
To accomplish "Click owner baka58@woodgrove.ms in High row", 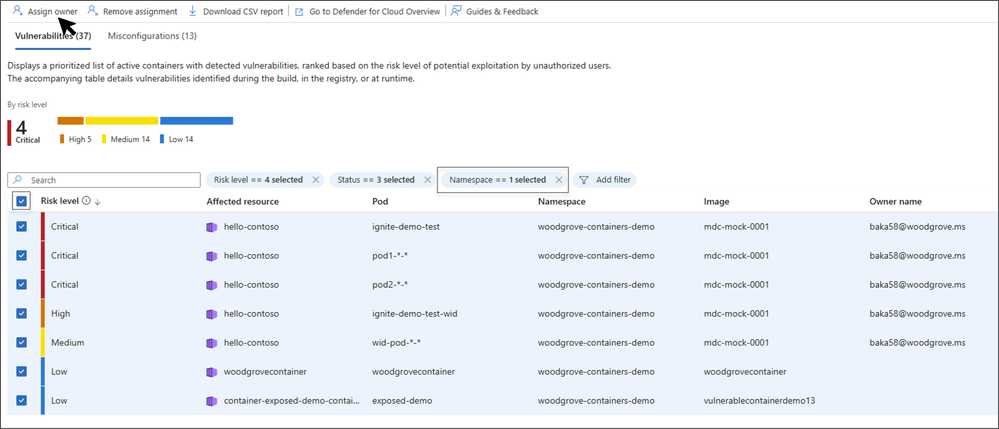I will pos(918,314).
